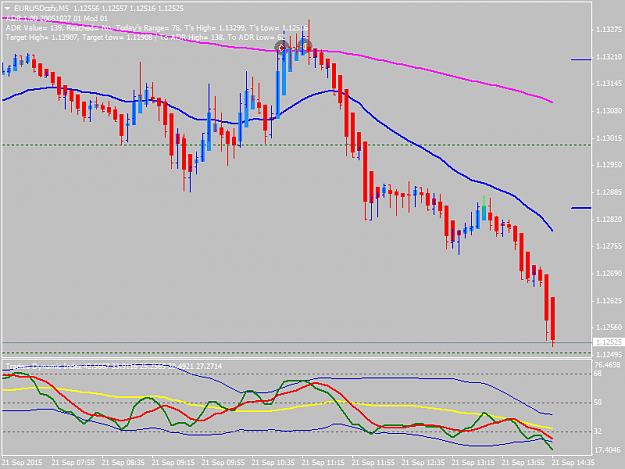Open the chart menu triangle beside EURUSDcsfx

[x=7, y=8]
